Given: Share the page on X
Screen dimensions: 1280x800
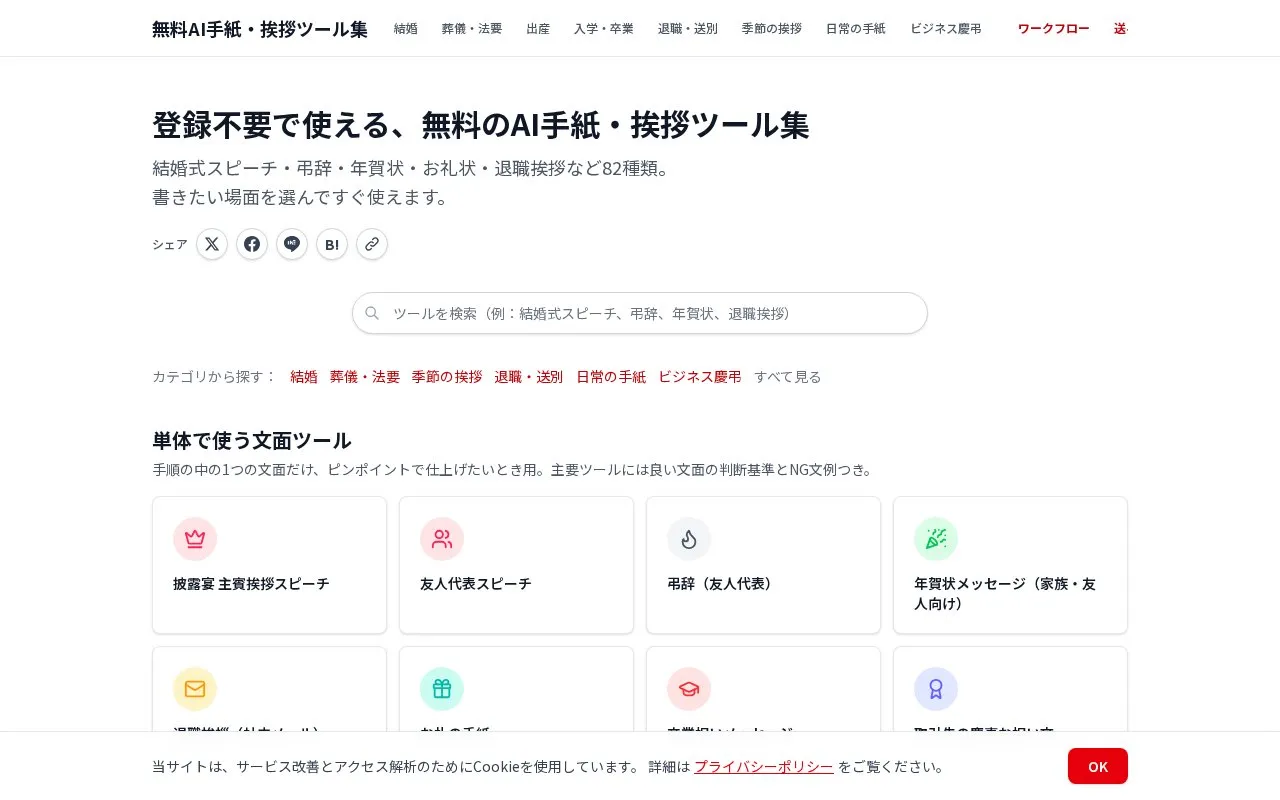Looking at the screenshot, I should pos(212,244).
